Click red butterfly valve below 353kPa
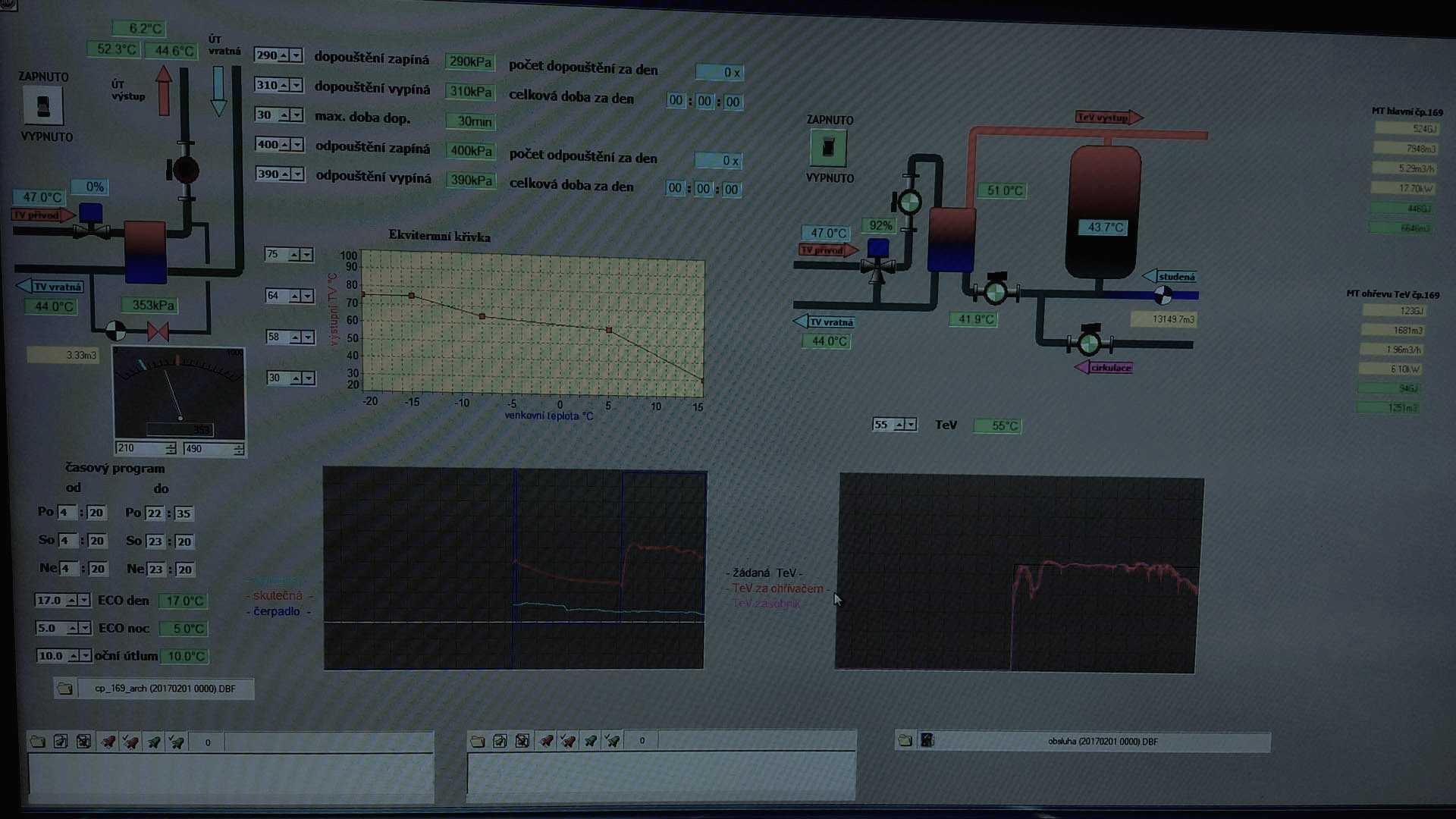The height and width of the screenshot is (819, 1456). tap(158, 331)
